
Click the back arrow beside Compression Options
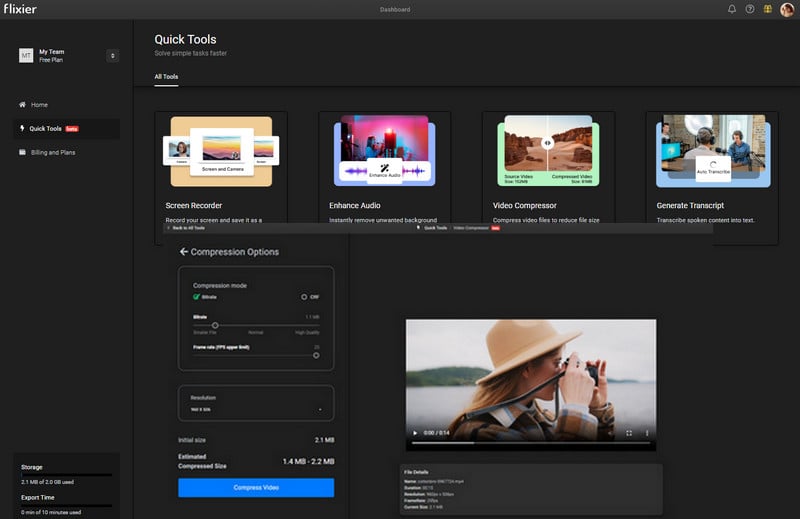184,252
